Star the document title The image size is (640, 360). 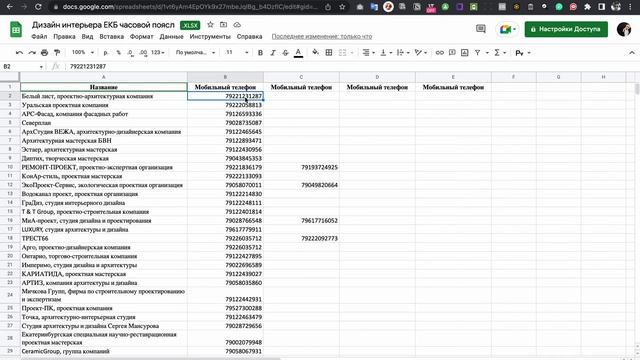pyautogui.click(x=210, y=25)
